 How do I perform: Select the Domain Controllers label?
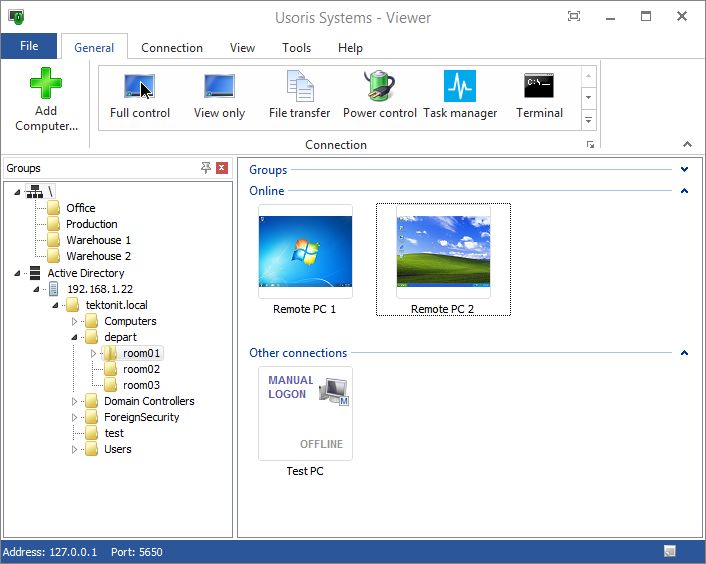(x=149, y=401)
